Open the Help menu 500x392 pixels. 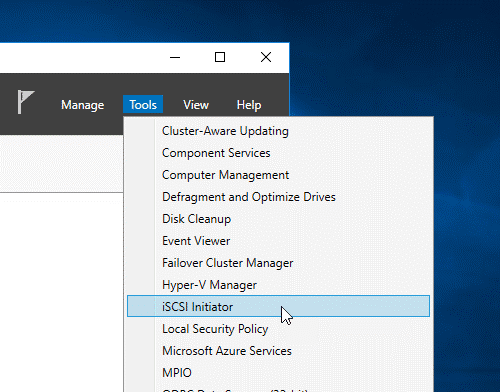point(249,105)
